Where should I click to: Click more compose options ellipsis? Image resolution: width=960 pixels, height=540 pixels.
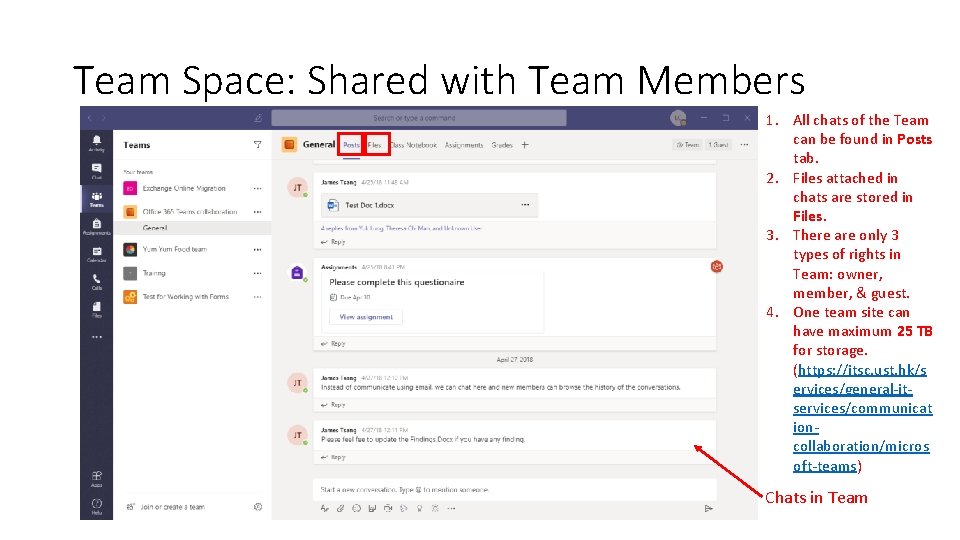point(451,508)
